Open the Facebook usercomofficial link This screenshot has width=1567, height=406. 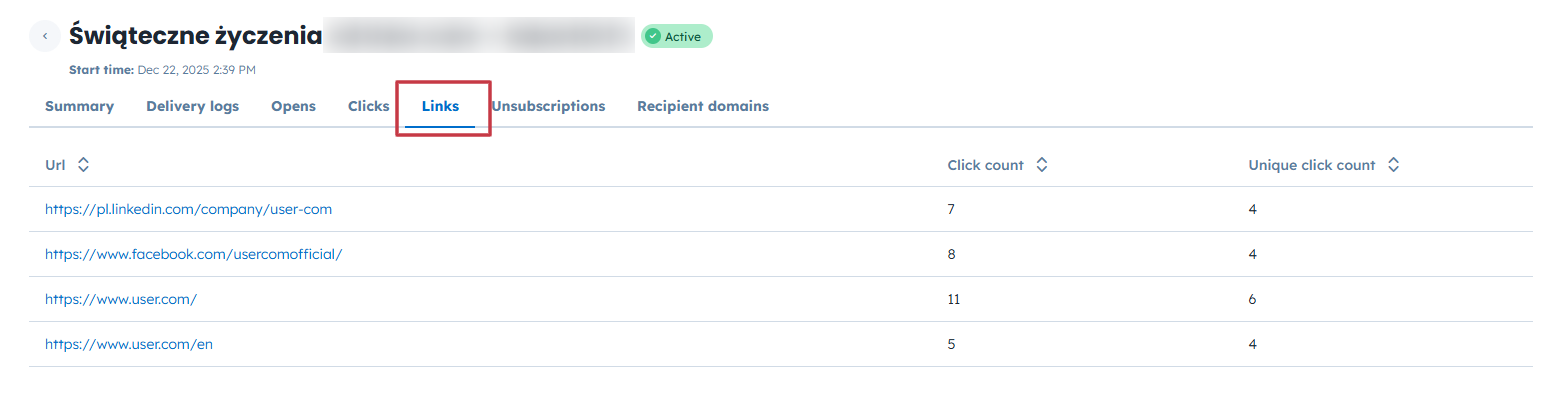coord(193,254)
